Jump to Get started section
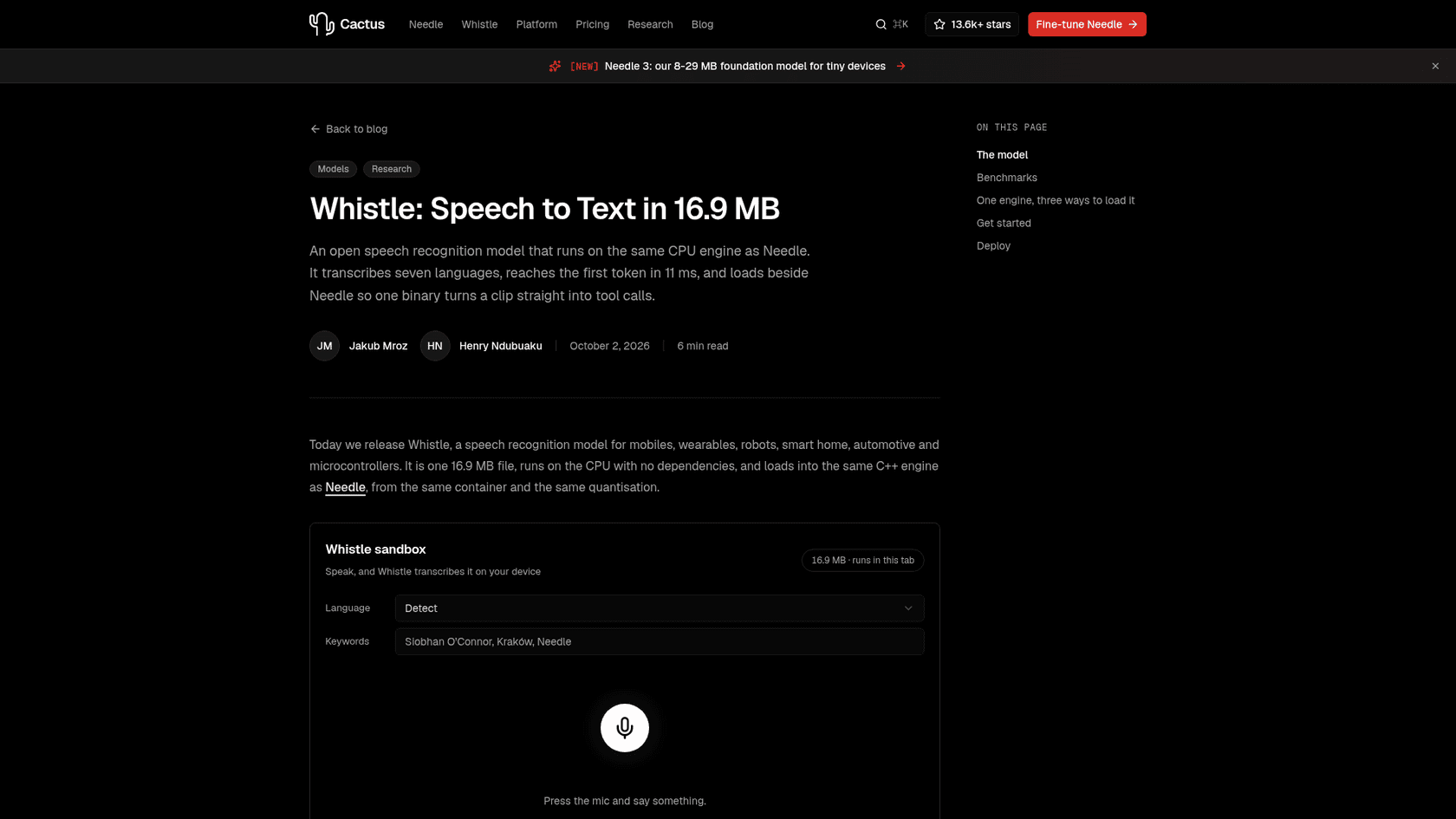1456x819 pixels. tap(1004, 223)
